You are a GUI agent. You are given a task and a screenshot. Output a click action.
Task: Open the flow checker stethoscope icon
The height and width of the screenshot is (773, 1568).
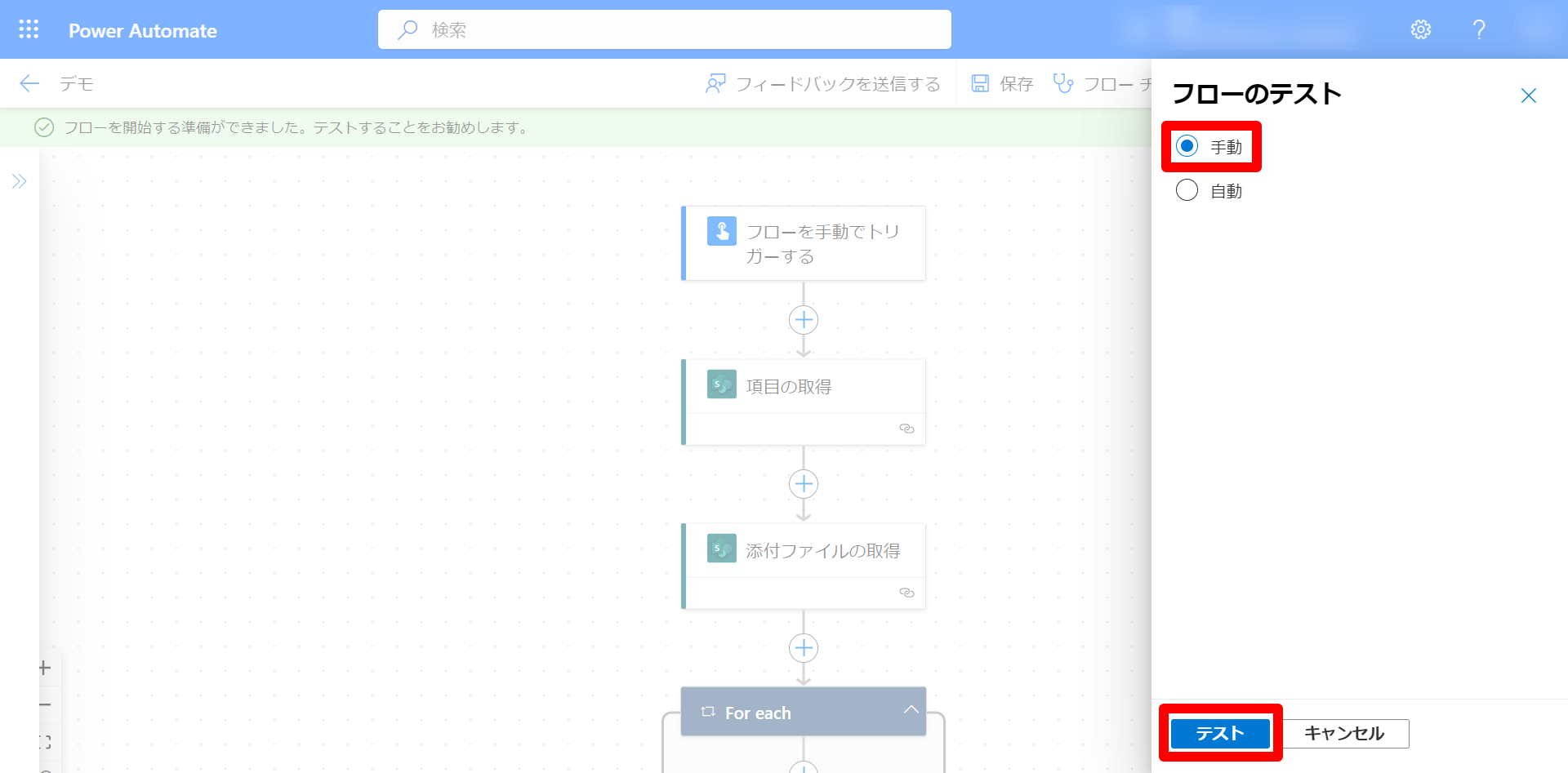(1062, 83)
